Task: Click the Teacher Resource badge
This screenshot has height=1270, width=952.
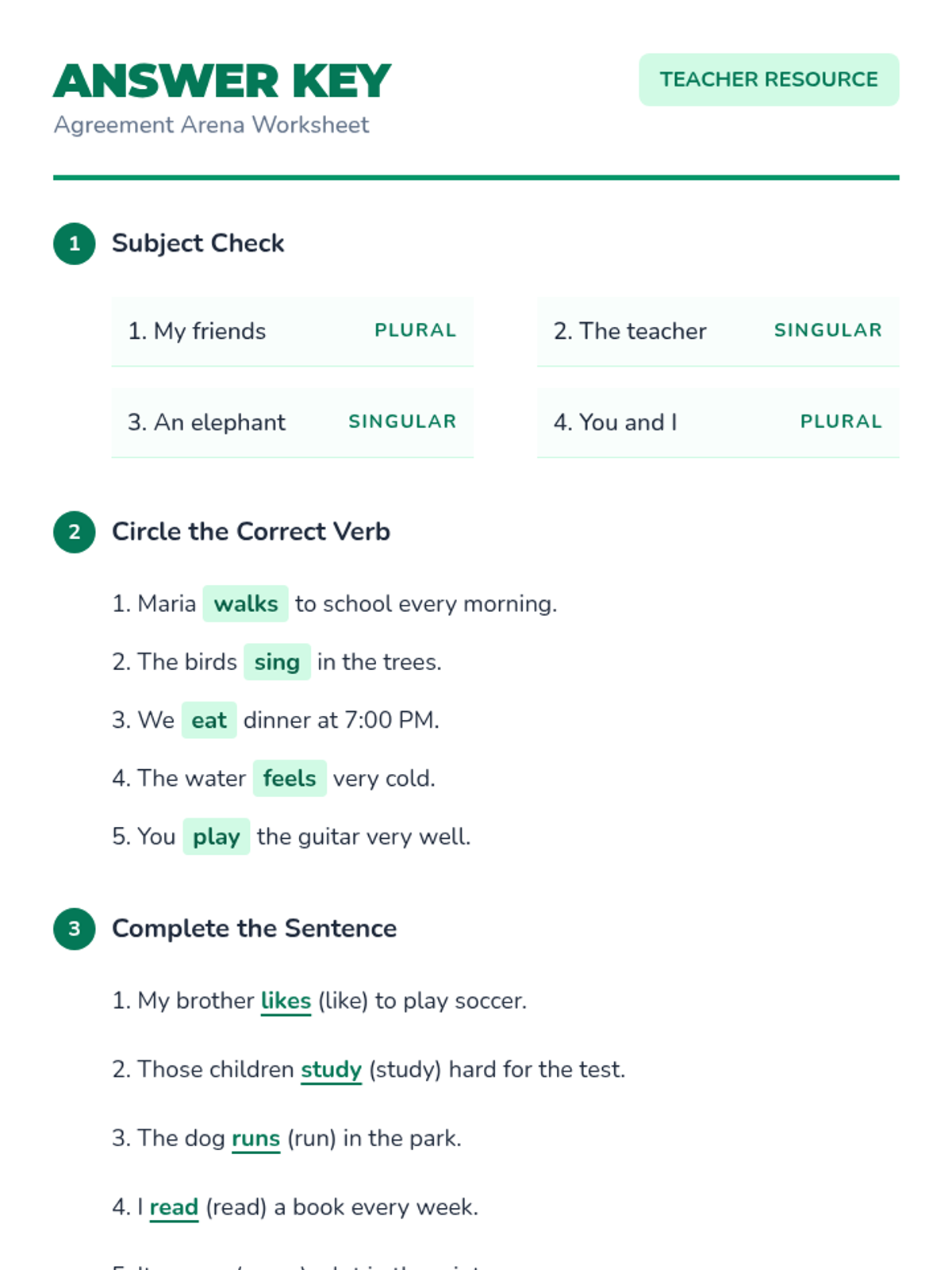Action: [769, 79]
